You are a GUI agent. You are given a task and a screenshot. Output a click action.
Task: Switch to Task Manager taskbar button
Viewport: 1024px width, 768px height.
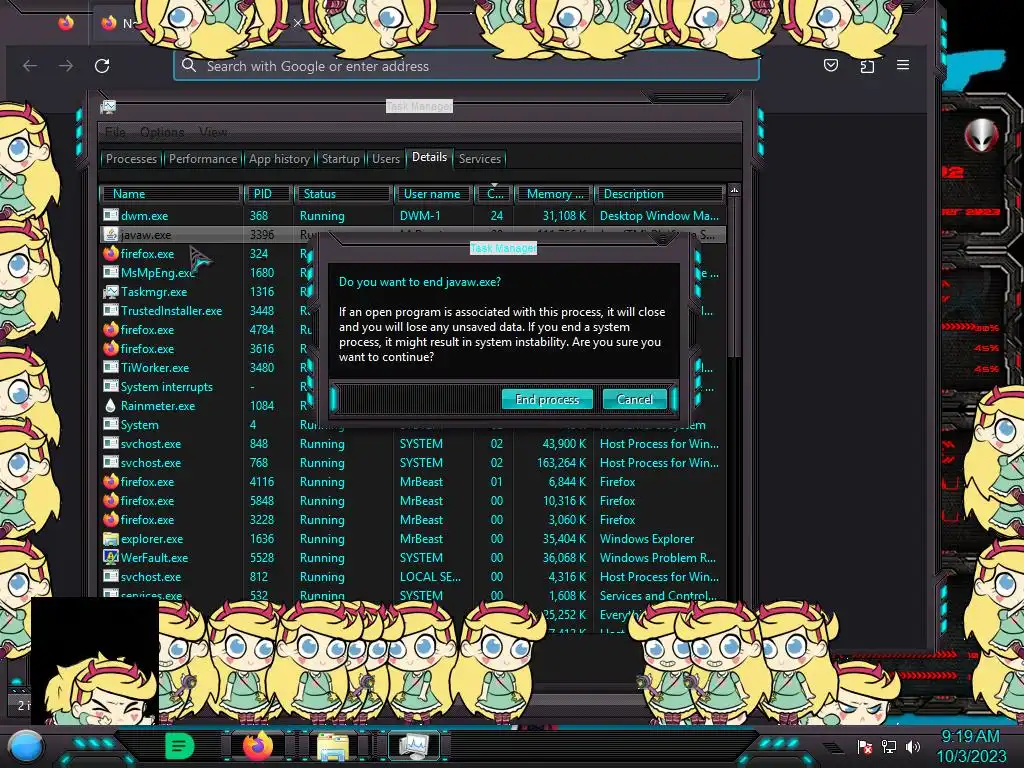point(413,746)
